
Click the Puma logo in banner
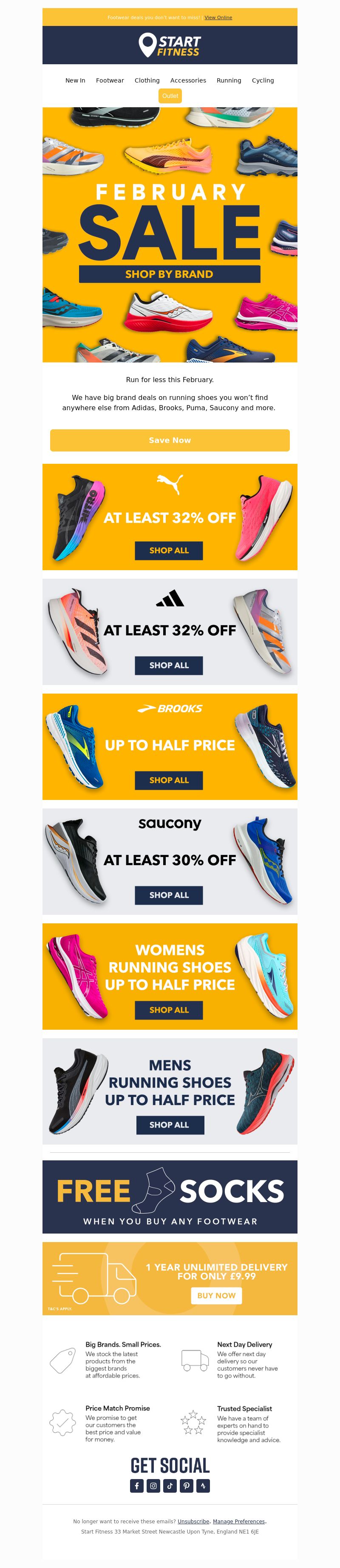[x=170, y=485]
